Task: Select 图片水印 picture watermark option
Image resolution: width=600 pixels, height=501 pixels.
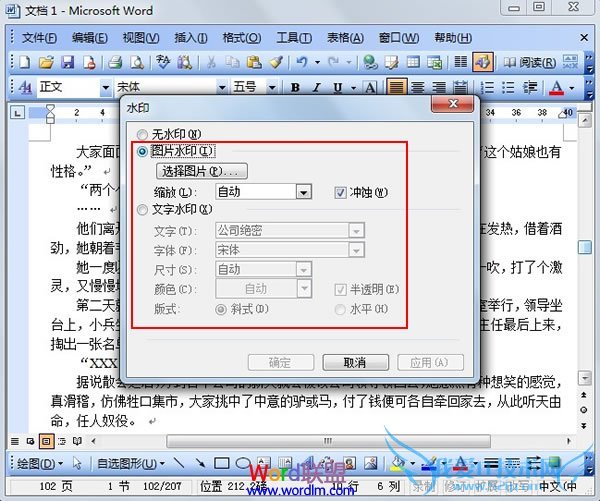Action: coord(176,151)
